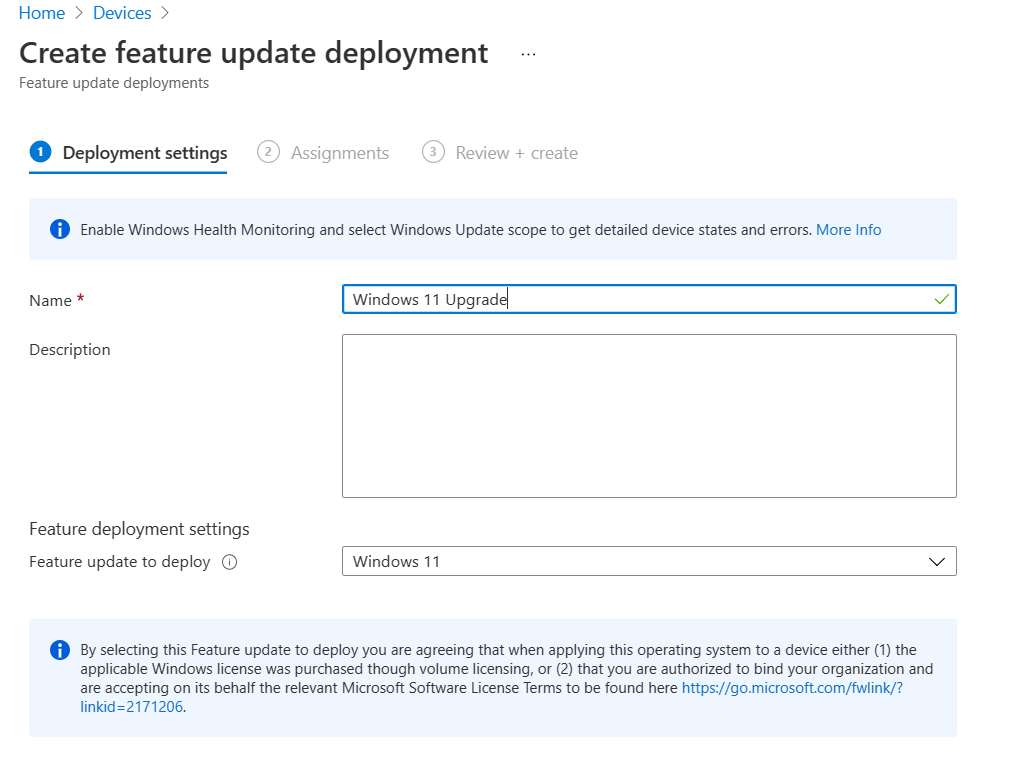Switch to the Review + create tab
This screenshot has width=1017, height=757.
click(499, 153)
